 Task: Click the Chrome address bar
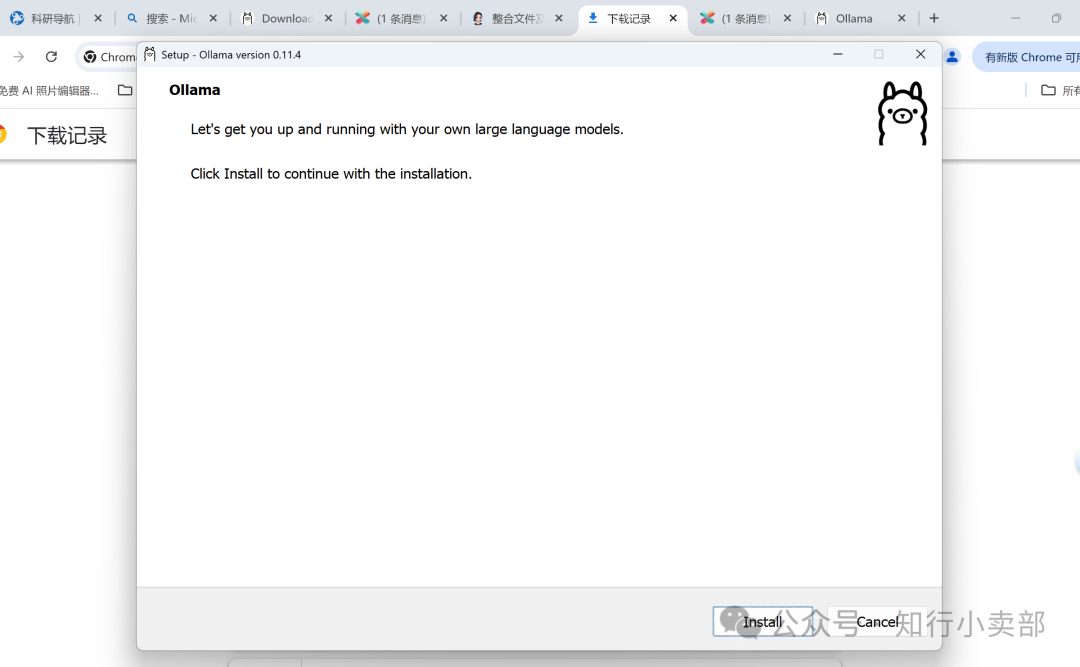(x=107, y=57)
